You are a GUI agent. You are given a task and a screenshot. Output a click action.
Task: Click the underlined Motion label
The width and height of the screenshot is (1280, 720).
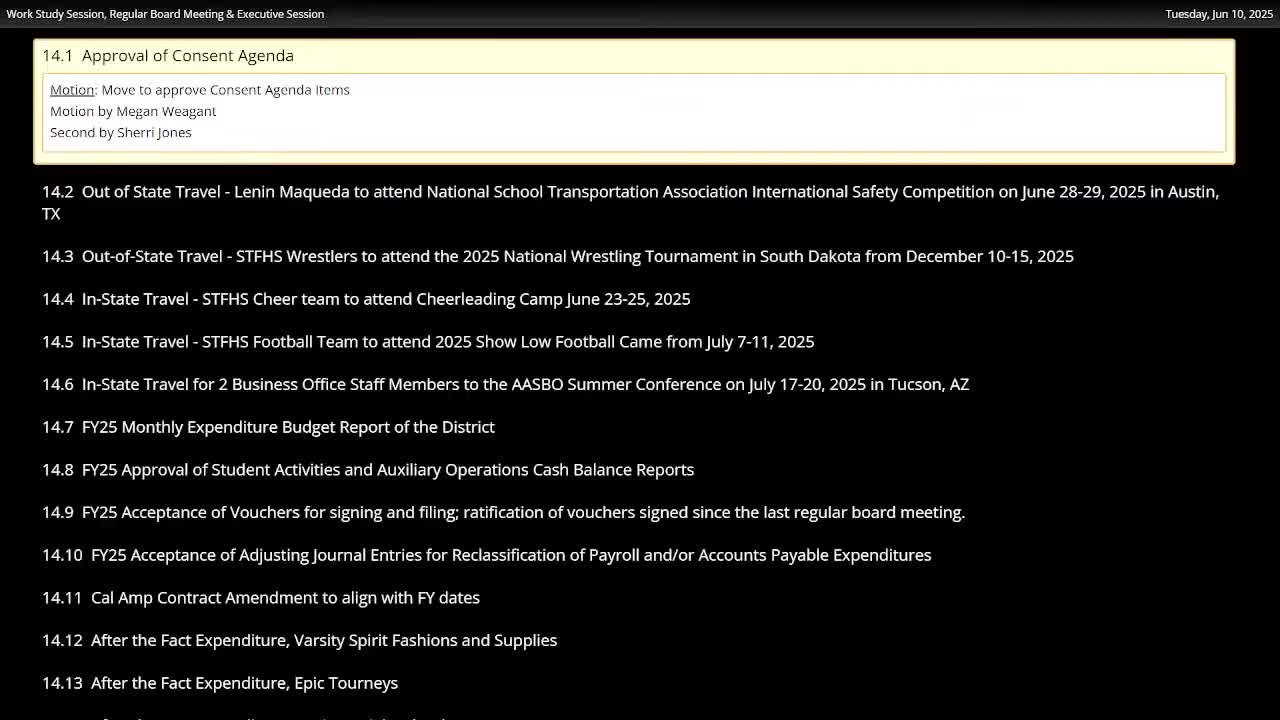pyautogui.click(x=72, y=90)
